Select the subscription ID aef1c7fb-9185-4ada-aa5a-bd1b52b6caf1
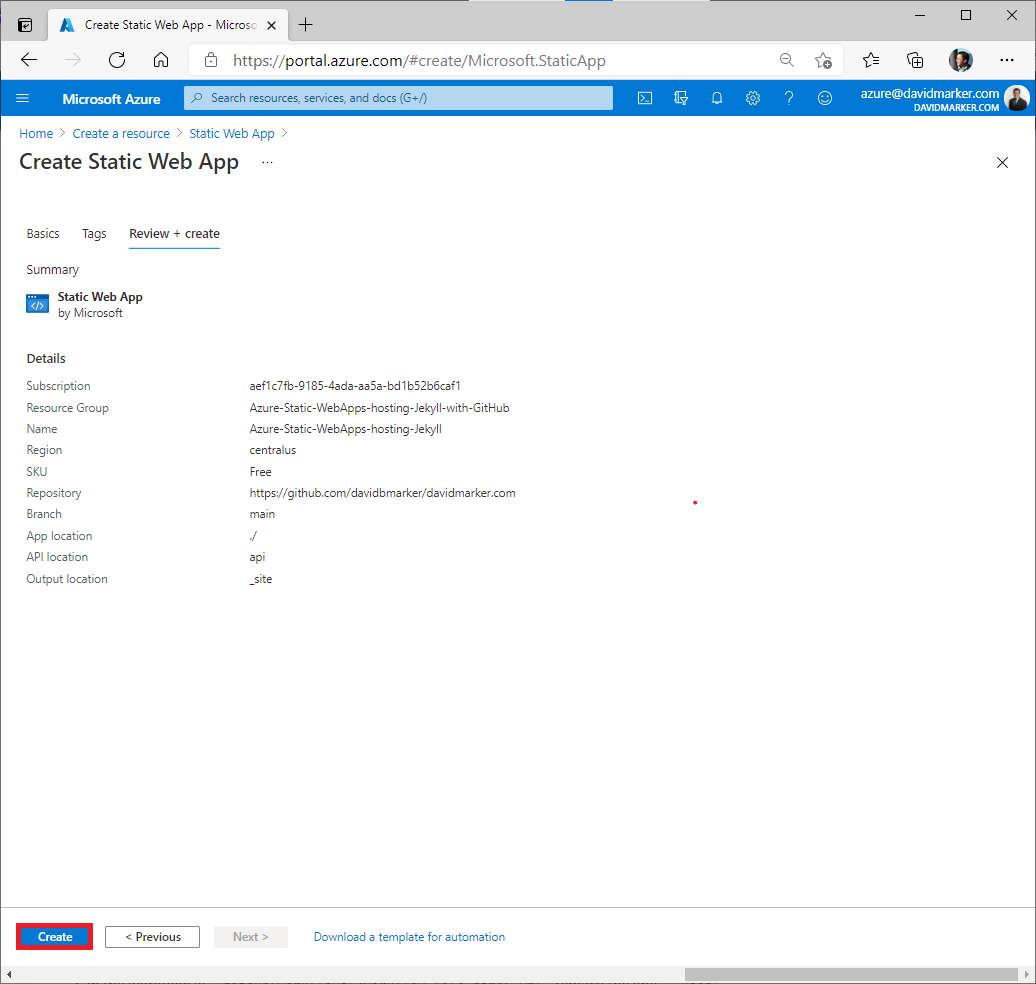This screenshot has height=984, width=1036. point(355,386)
